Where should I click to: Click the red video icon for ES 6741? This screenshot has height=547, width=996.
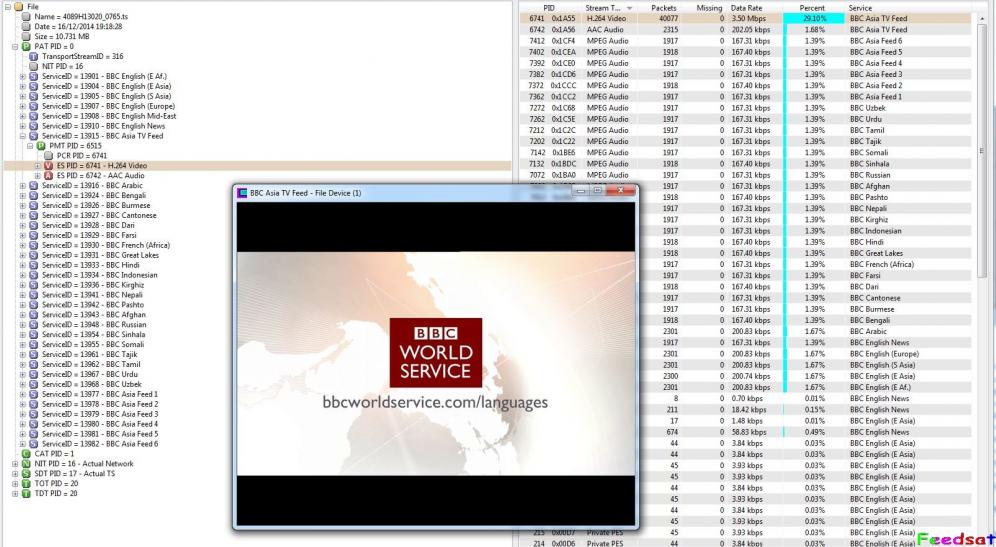tap(48, 166)
